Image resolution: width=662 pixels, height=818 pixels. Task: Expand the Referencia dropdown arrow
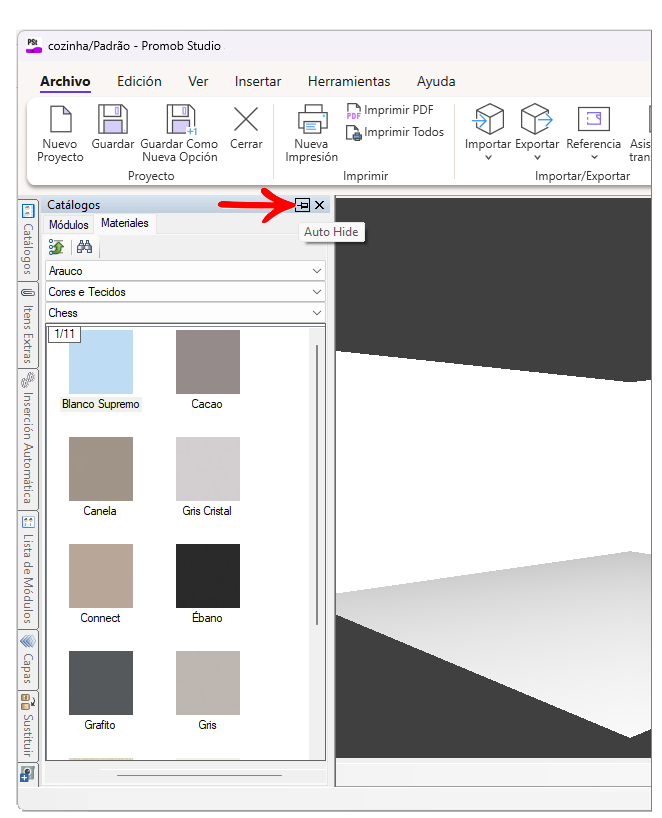(x=594, y=158)
